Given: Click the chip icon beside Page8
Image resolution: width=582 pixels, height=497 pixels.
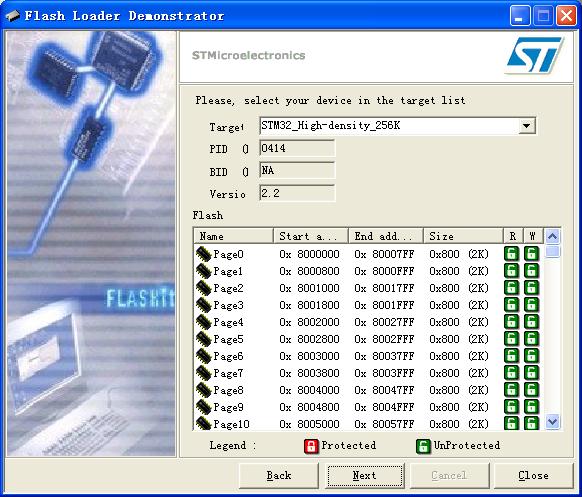Looking at the screenshot, I should (203, 390).
